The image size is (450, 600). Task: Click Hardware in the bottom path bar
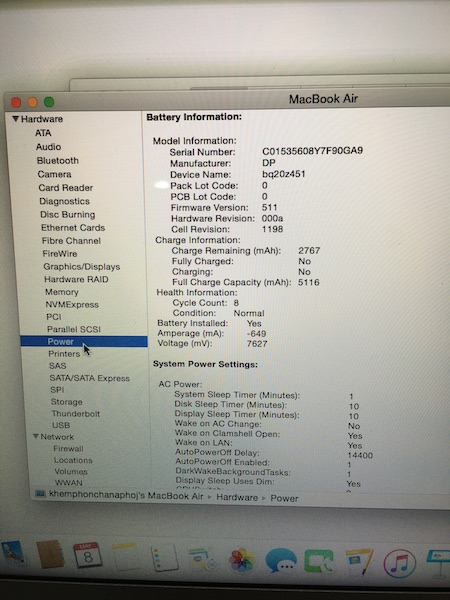237,497
